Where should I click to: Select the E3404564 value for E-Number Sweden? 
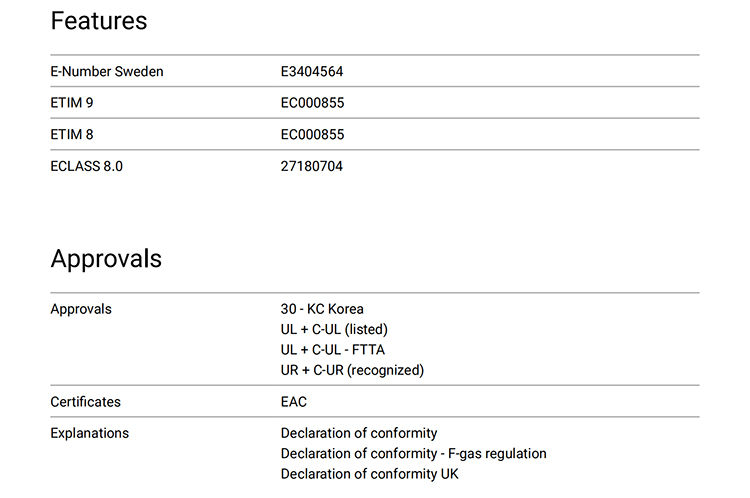(x=312, y=71)
